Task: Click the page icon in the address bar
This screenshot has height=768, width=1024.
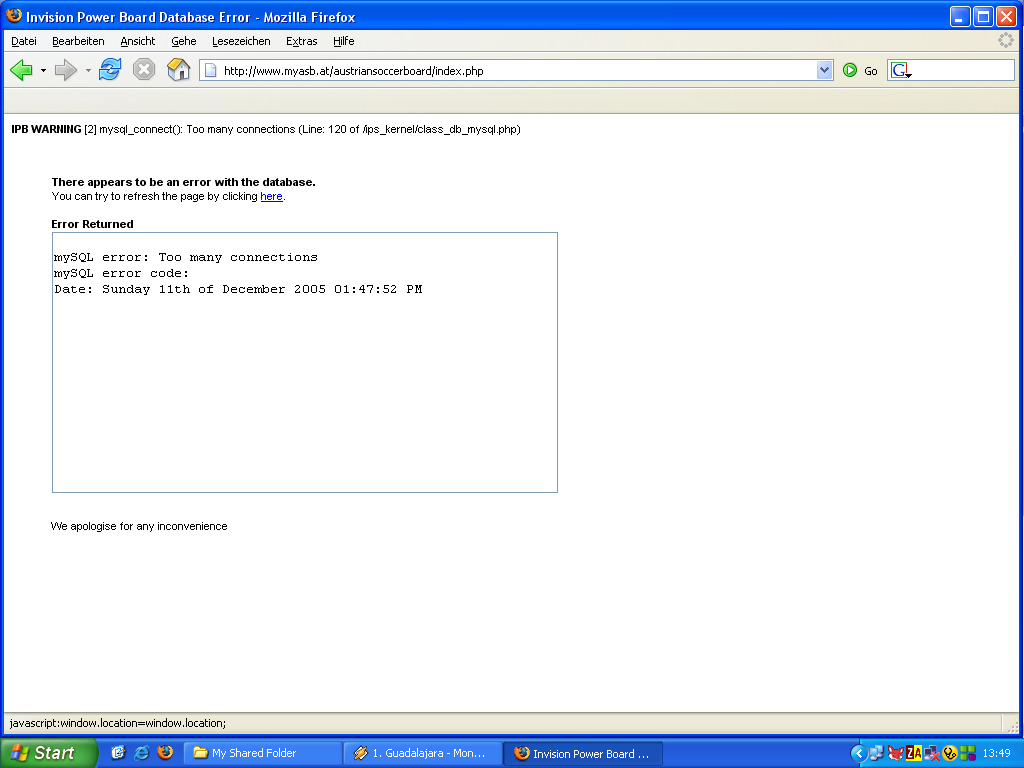Action: coord(210,71)
